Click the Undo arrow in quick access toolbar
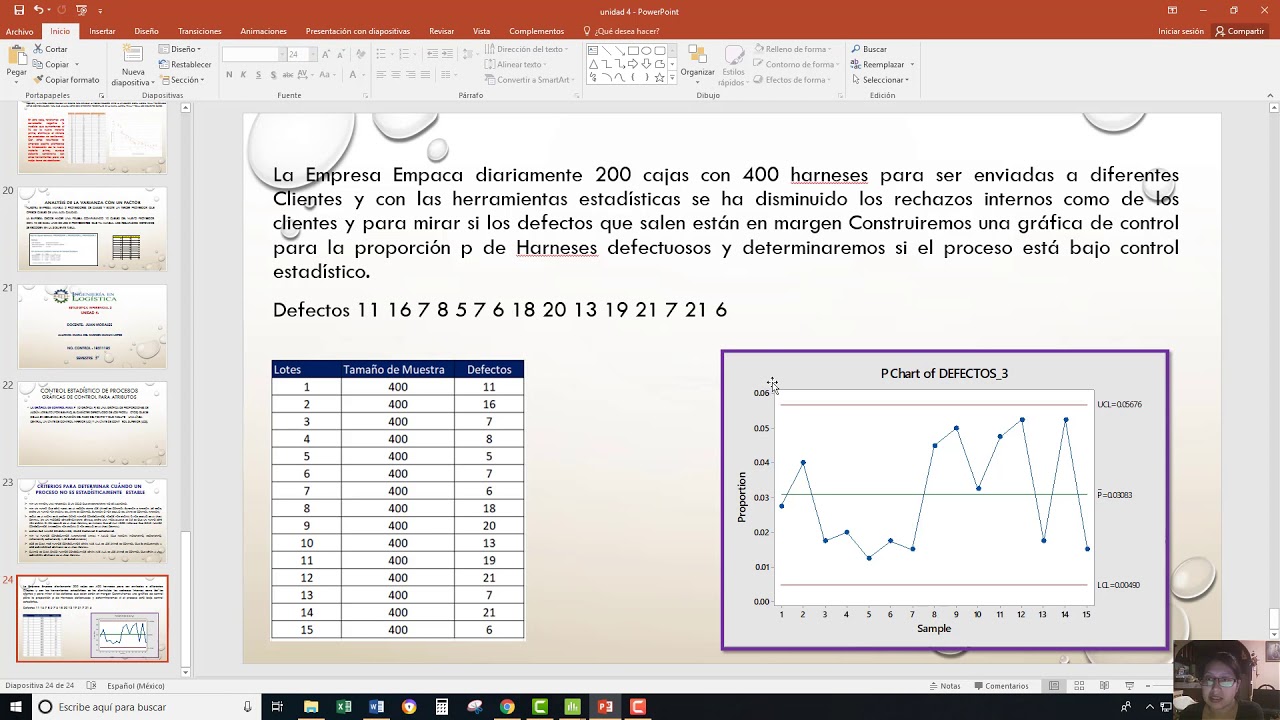 pos(39,10)
